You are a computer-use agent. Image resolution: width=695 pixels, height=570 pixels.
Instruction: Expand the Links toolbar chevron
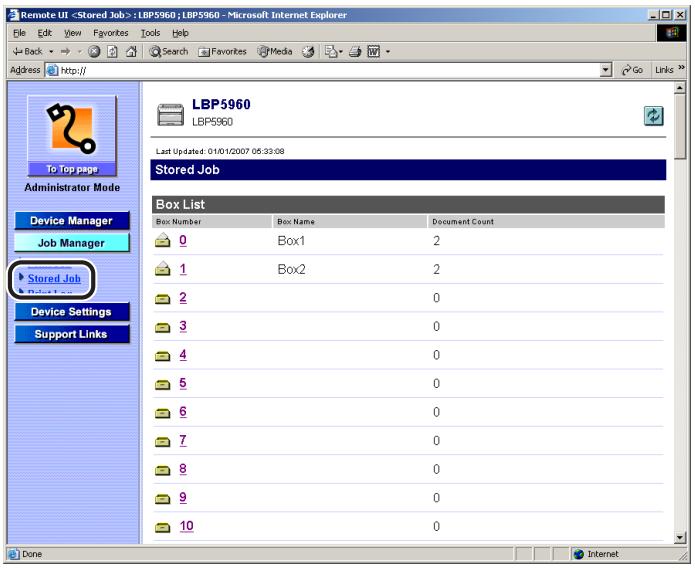coord(681,68)
